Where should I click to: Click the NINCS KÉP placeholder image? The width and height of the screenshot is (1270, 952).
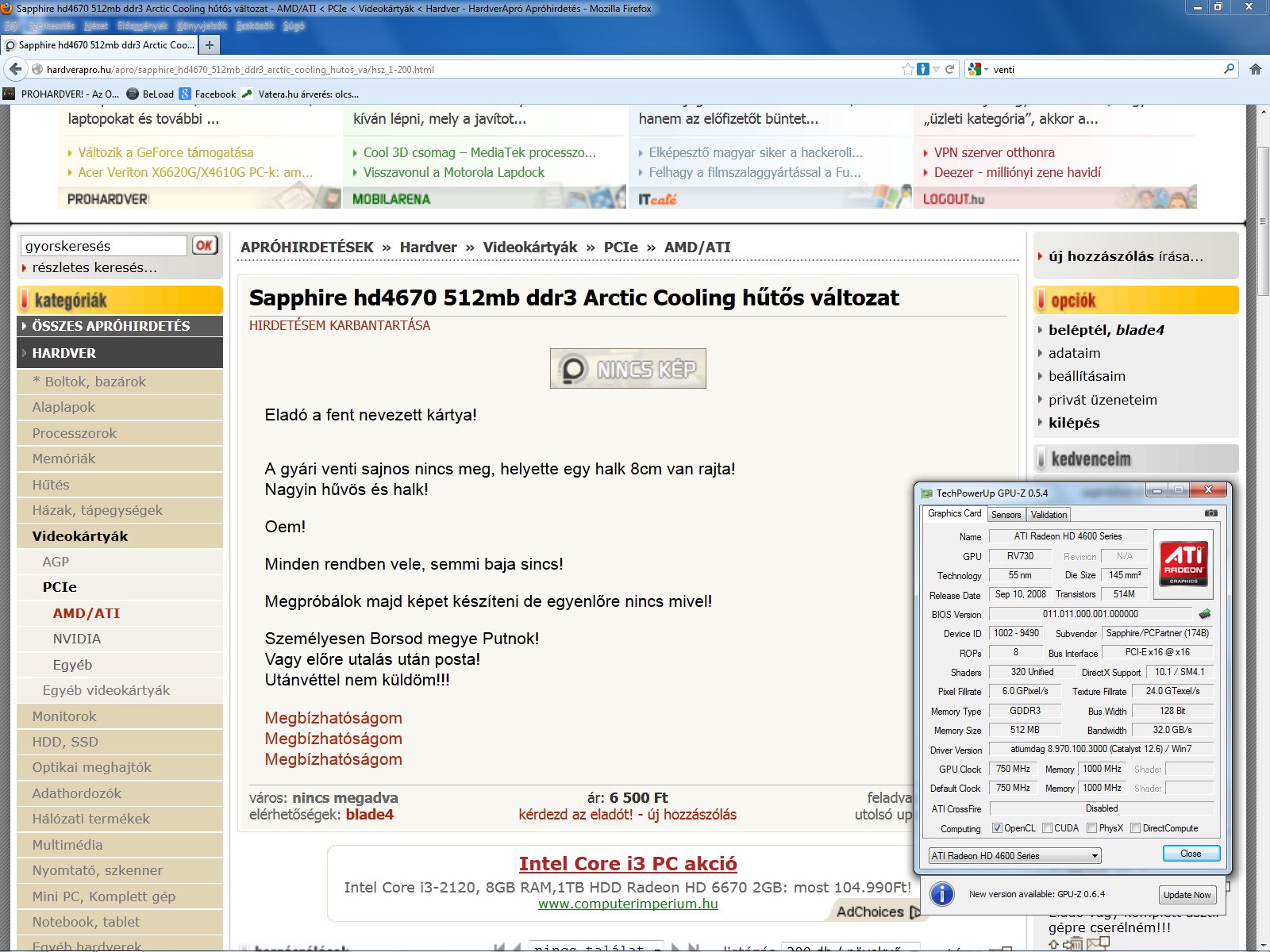[628, 369]
